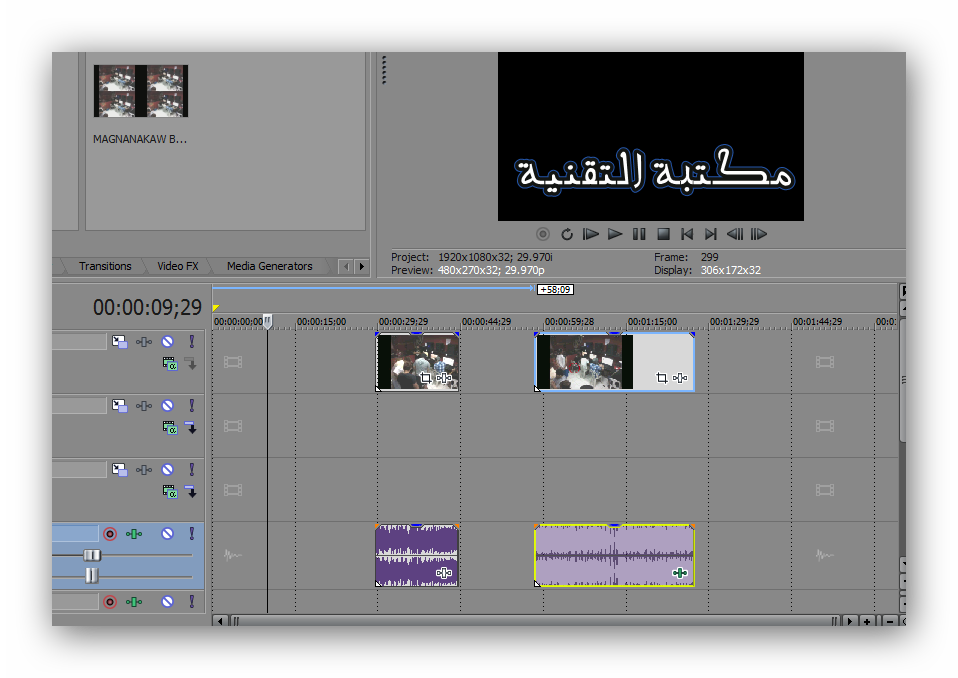Open Event FX on the selected video clip

coord(680,378)
